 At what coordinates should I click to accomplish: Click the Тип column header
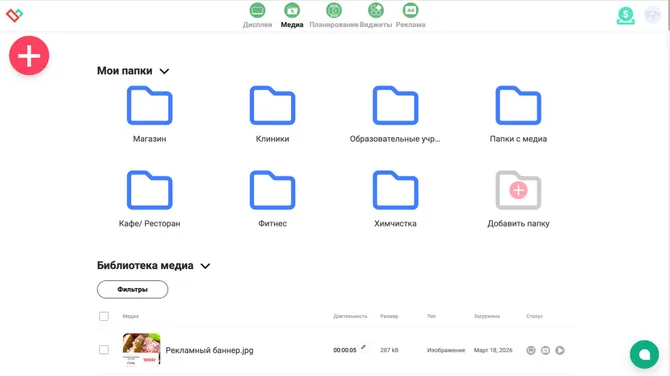pyautogui.click(x=431, y=316)
